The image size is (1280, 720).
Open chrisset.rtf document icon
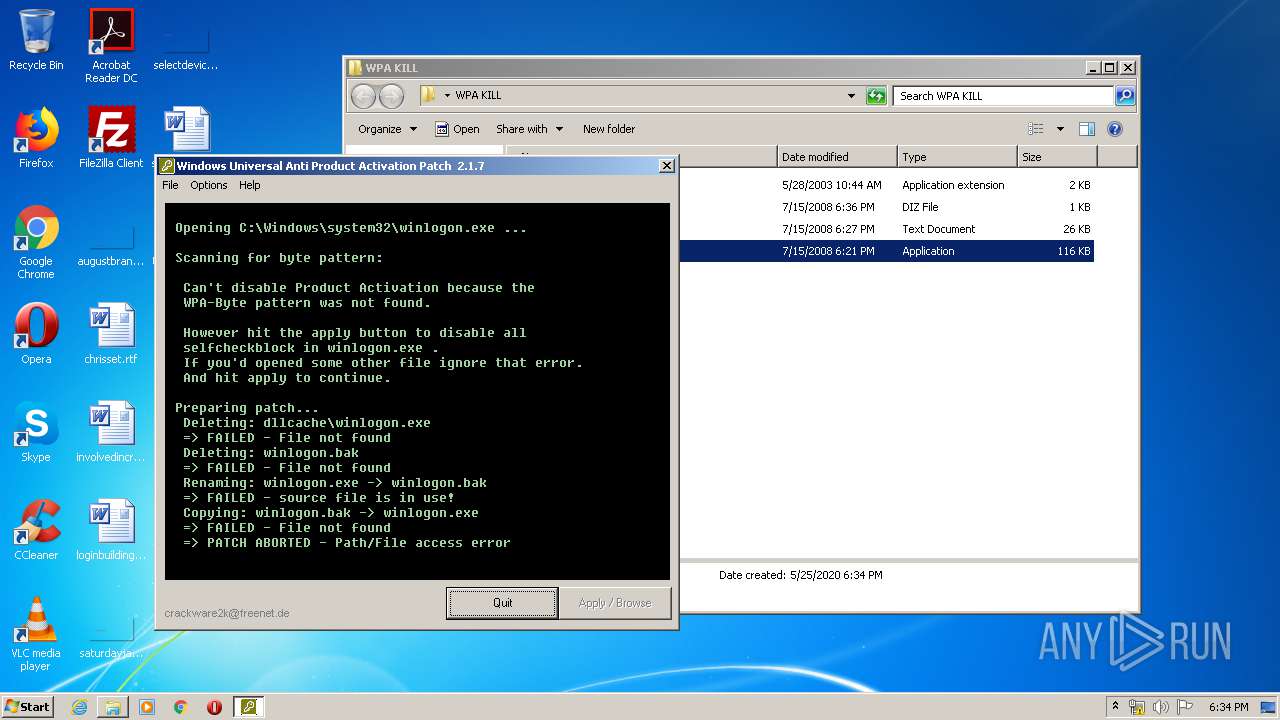pos(111,334)
